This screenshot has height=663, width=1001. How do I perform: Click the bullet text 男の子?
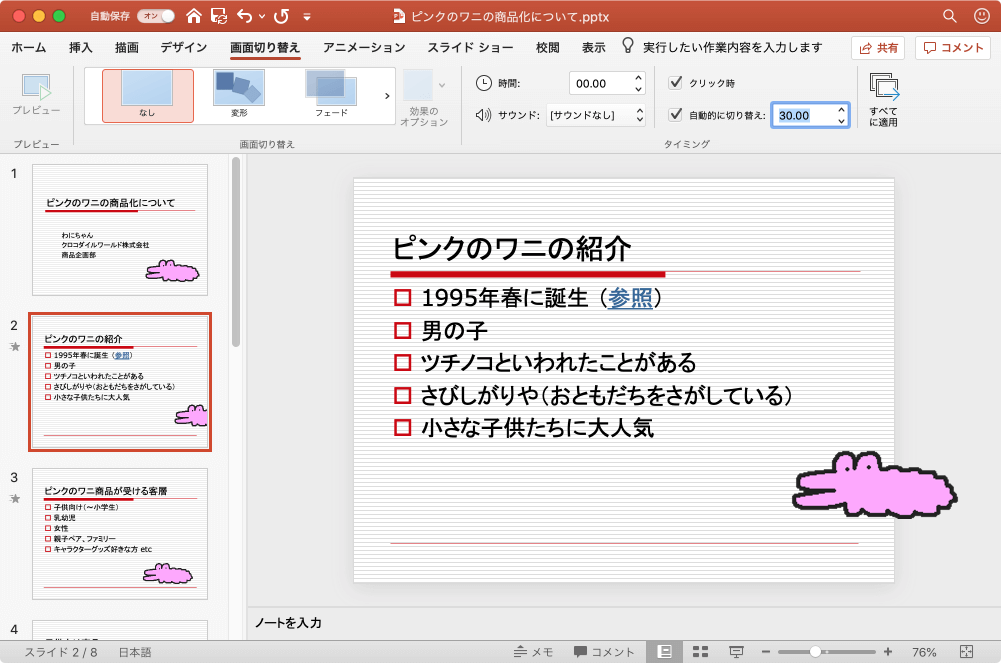[x=455, y=331]
